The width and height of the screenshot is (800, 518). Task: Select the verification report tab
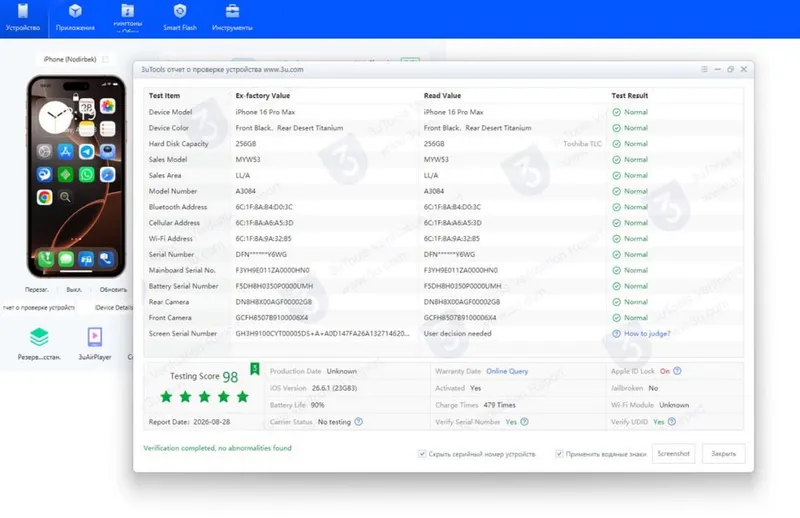coord(39,307)
